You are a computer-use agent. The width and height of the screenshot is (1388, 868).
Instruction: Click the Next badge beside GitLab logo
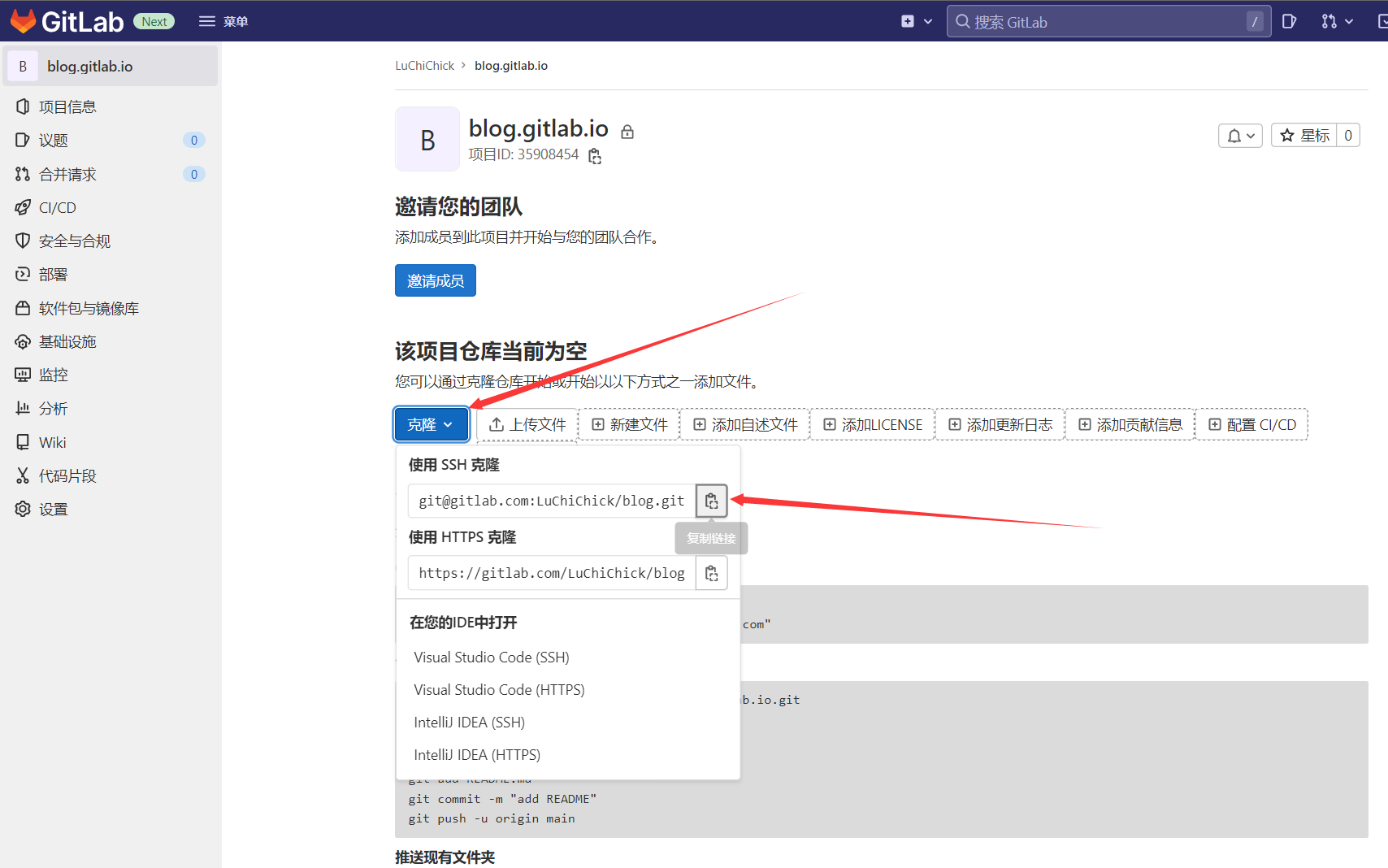pyautogui.click(x=154, y=22)
